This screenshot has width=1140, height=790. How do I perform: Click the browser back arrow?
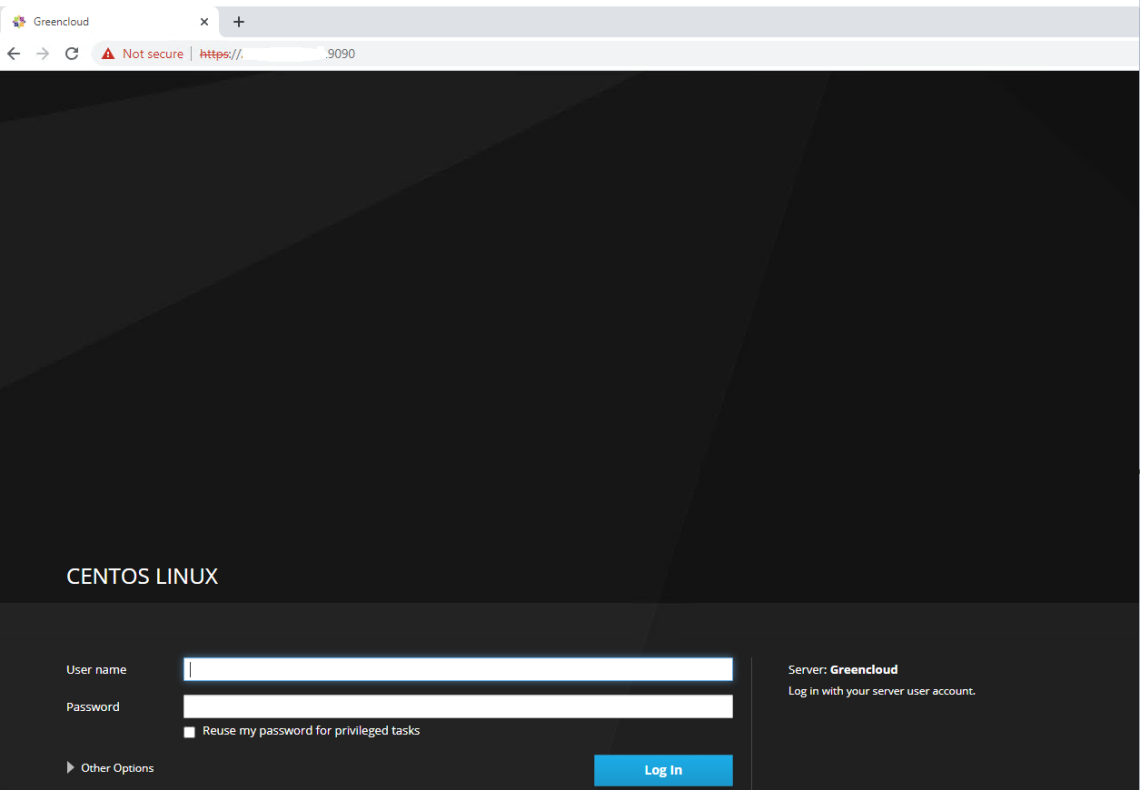pos(14,54)
